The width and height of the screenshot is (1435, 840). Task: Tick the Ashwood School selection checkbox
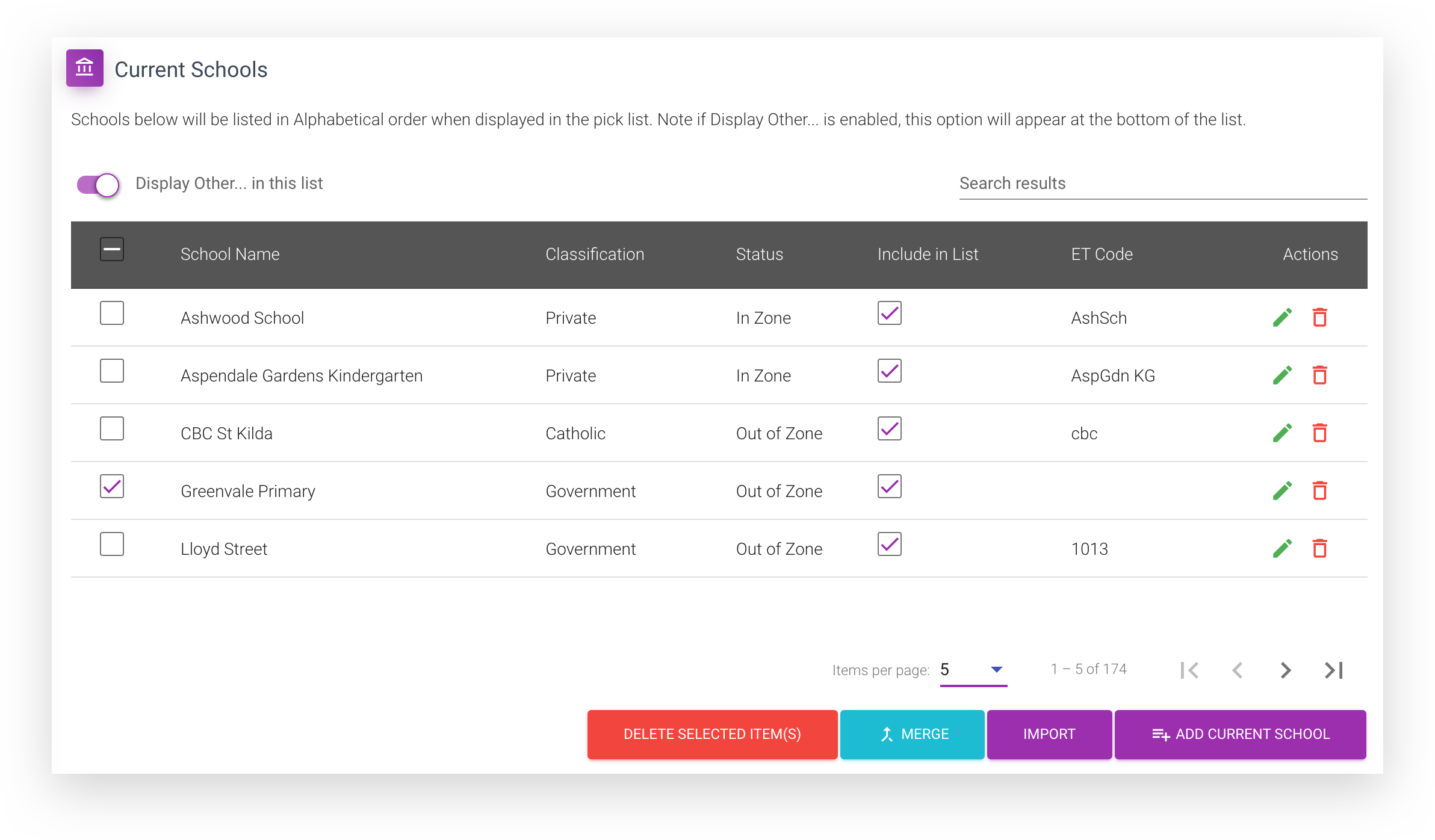112,313
